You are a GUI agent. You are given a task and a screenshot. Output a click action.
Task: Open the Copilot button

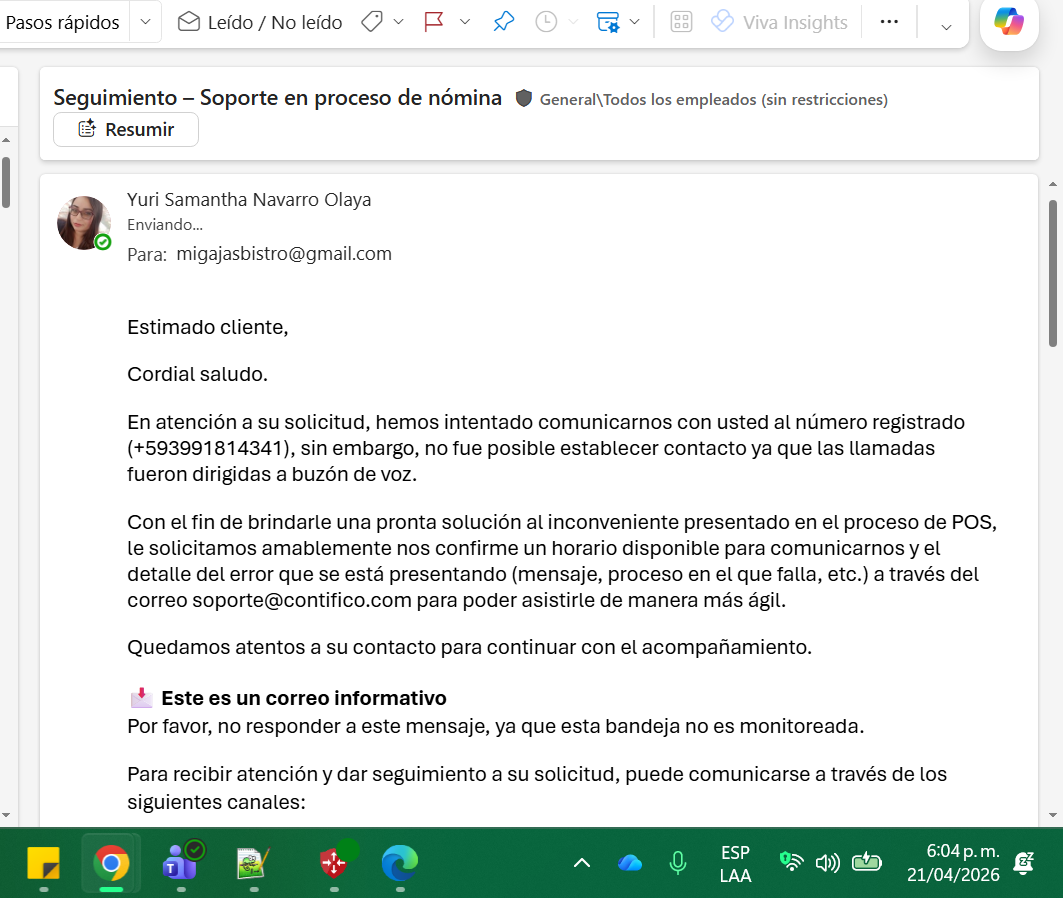[1009, 22]
